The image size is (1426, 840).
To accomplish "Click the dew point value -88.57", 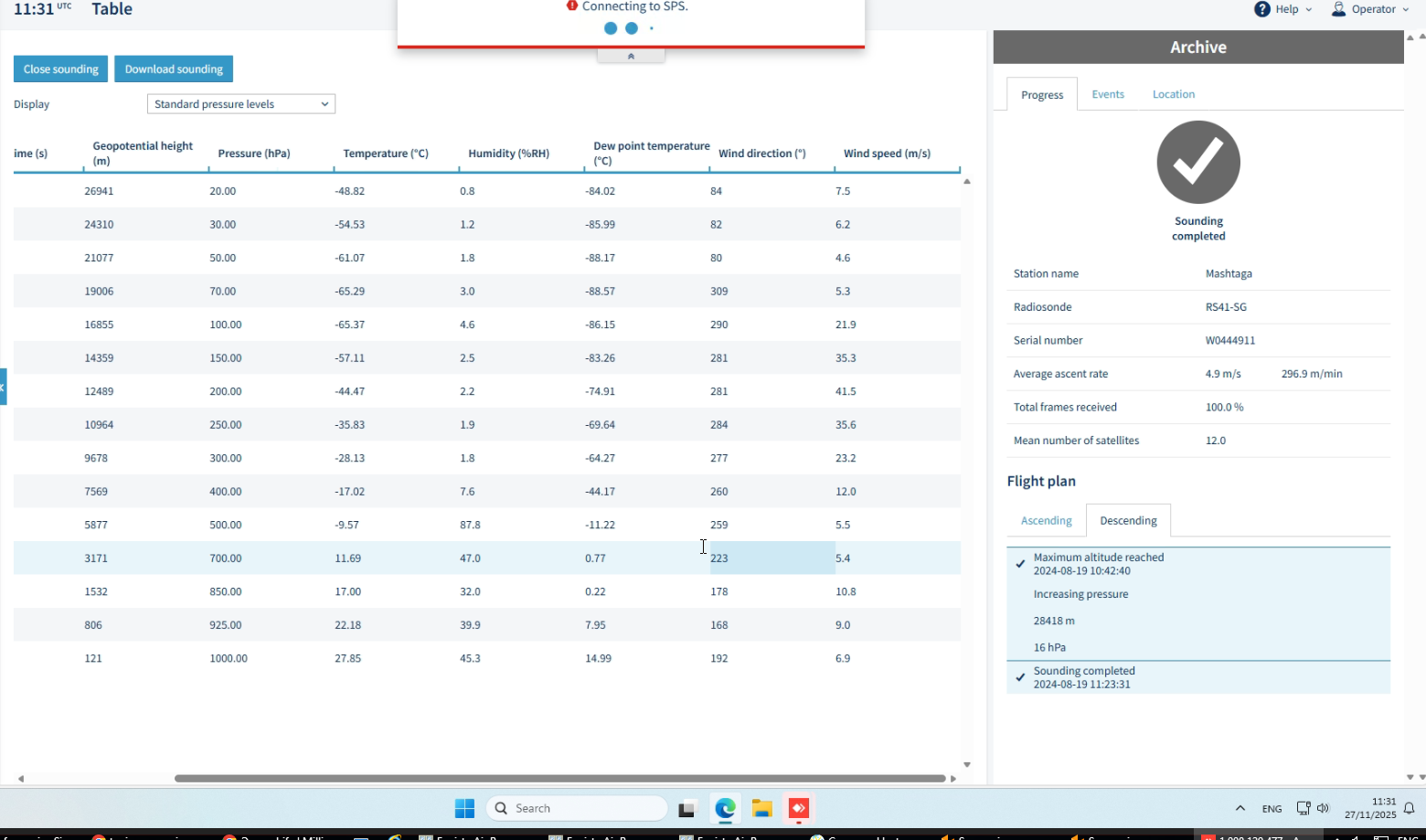I will click(600, 291).
